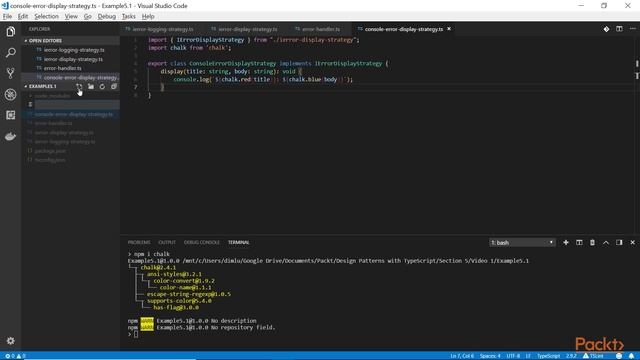This screenshot has height=360, width=640.
Task: Click the TSLint warning status item
Action: pyautogui.click(x=593, y=356)
